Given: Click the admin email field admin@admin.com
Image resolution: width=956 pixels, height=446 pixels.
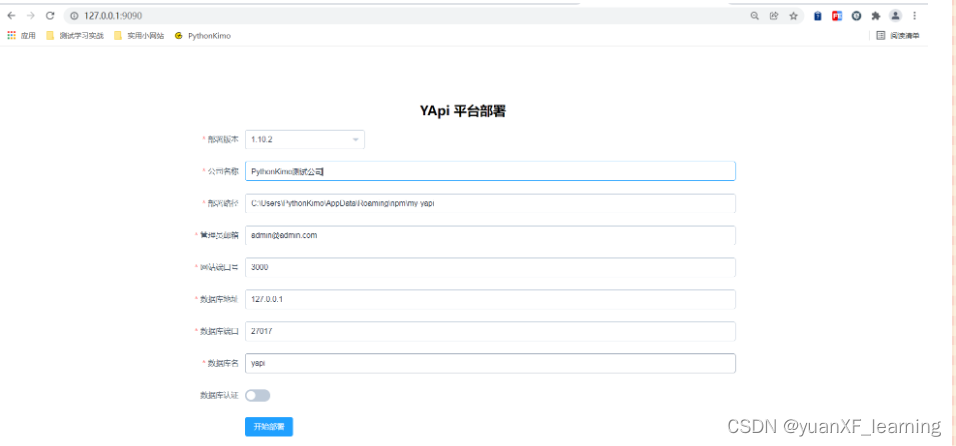Looking at the screenshot, I should (x=490, y=235).
